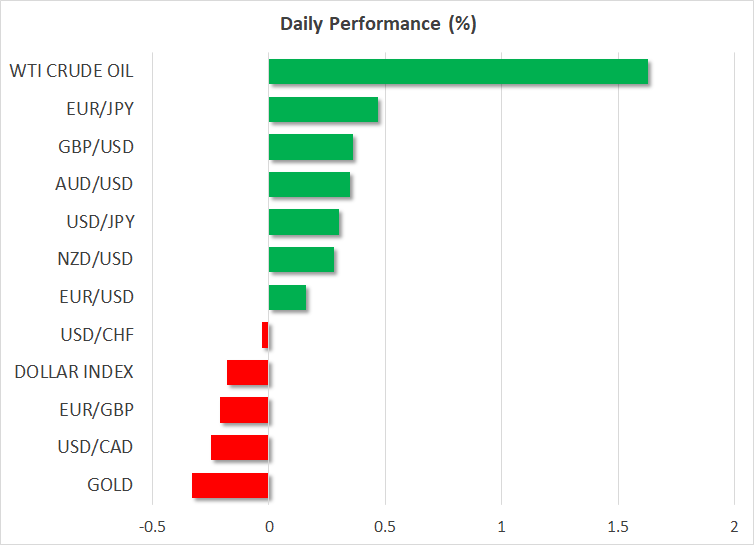Select the GBP/USD bar in chart
This screenshot has width=754, height=545.
click(311, 147)
